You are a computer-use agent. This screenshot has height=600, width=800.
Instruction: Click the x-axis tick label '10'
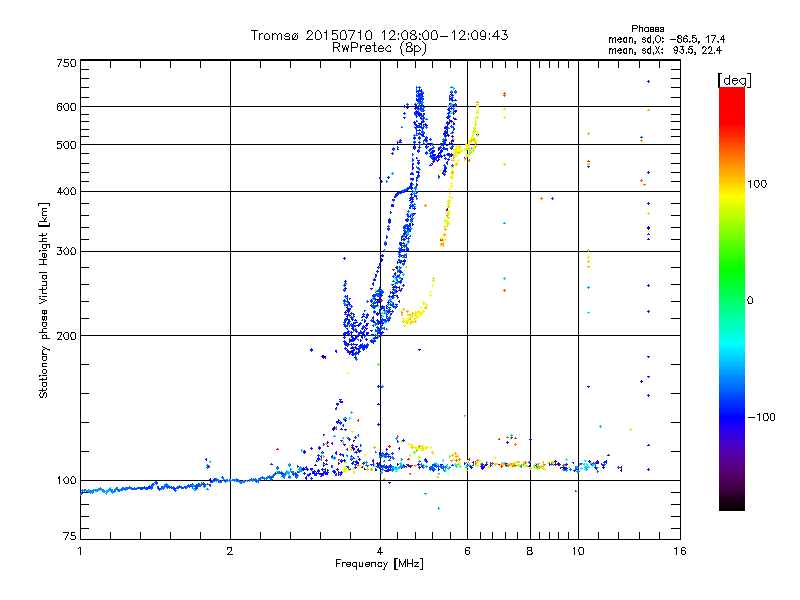click(x=578, y=551)
